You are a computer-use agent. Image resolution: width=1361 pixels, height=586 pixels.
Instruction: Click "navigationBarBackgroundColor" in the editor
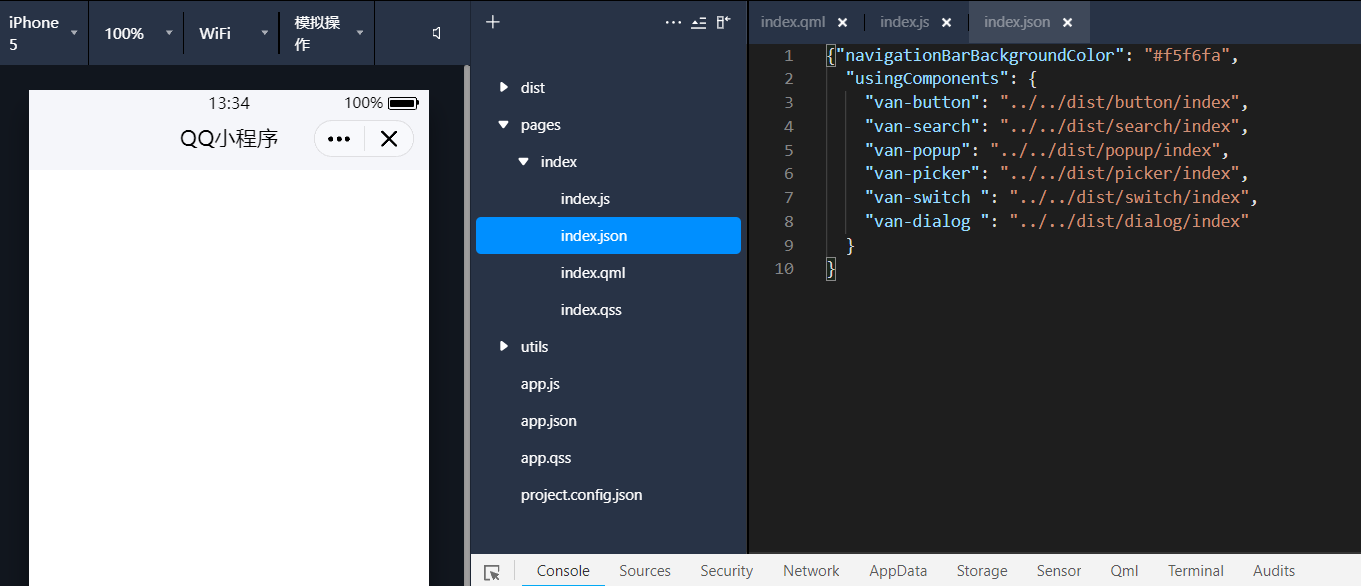[x=981, y=55]
